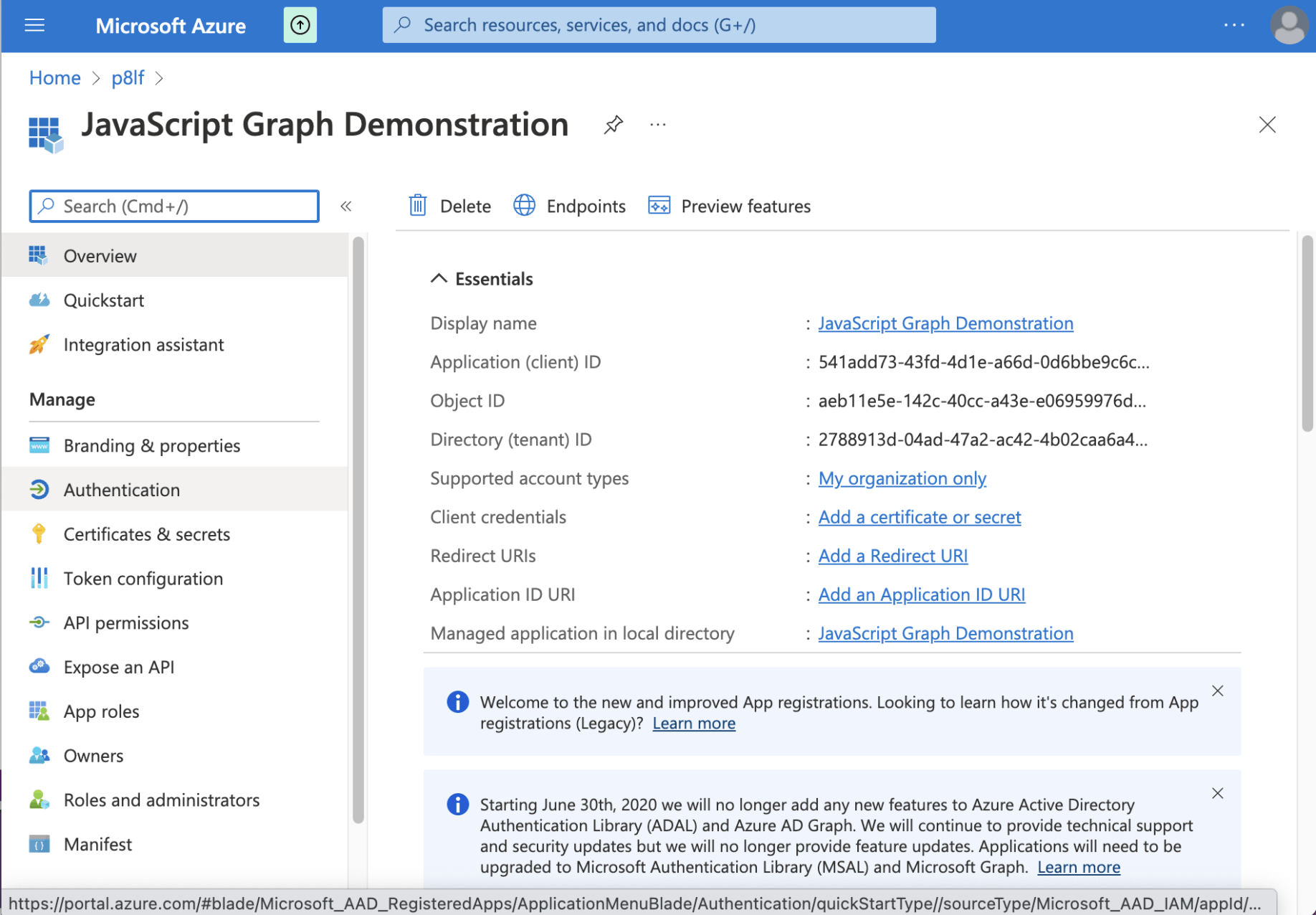Click the Add a Redirect URI link
Image resolution: width=1316 pixels, height=915 pixels.
pos(892,556)
